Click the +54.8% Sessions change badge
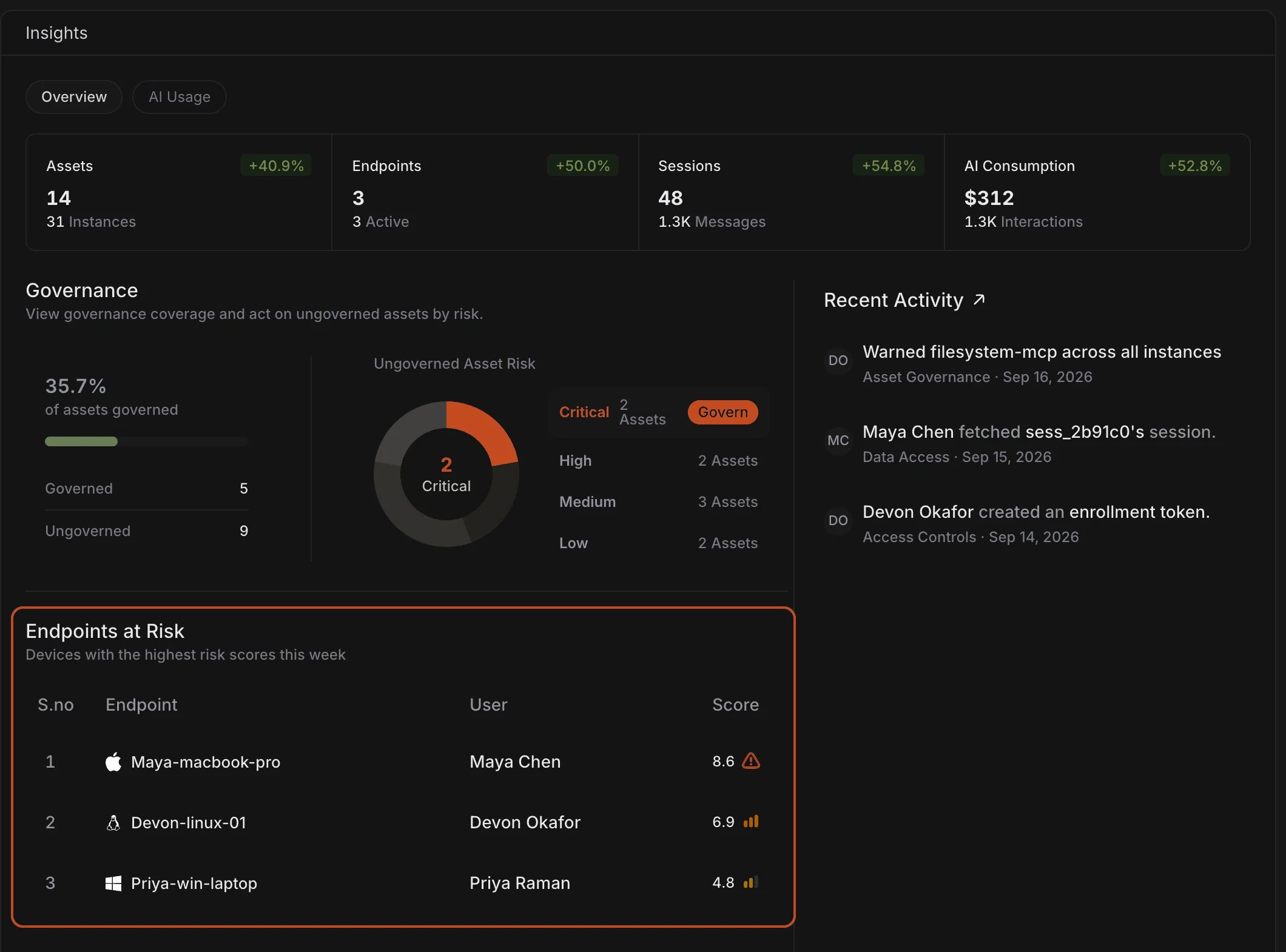This screenshot has height=952, width=1286. 889,166
